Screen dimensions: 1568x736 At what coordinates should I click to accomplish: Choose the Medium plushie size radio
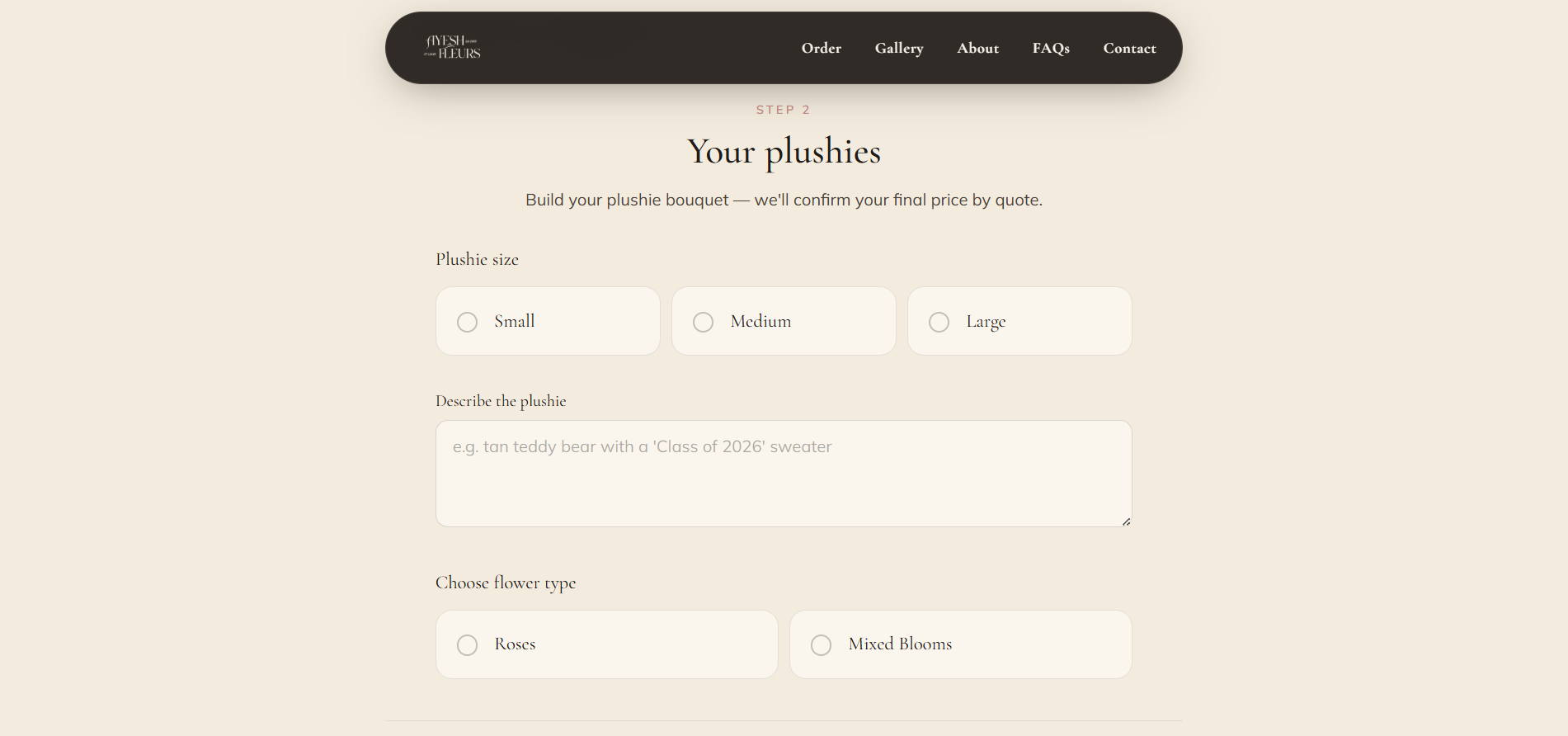[x=704, y=322]
